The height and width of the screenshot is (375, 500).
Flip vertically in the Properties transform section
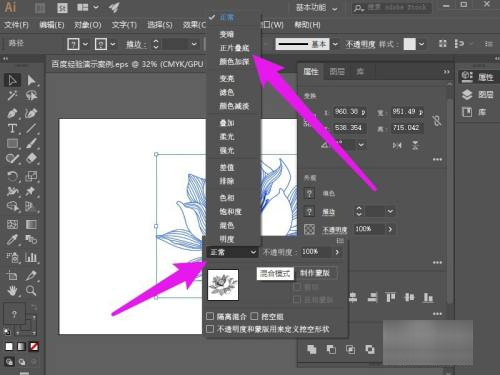[415, 145]
